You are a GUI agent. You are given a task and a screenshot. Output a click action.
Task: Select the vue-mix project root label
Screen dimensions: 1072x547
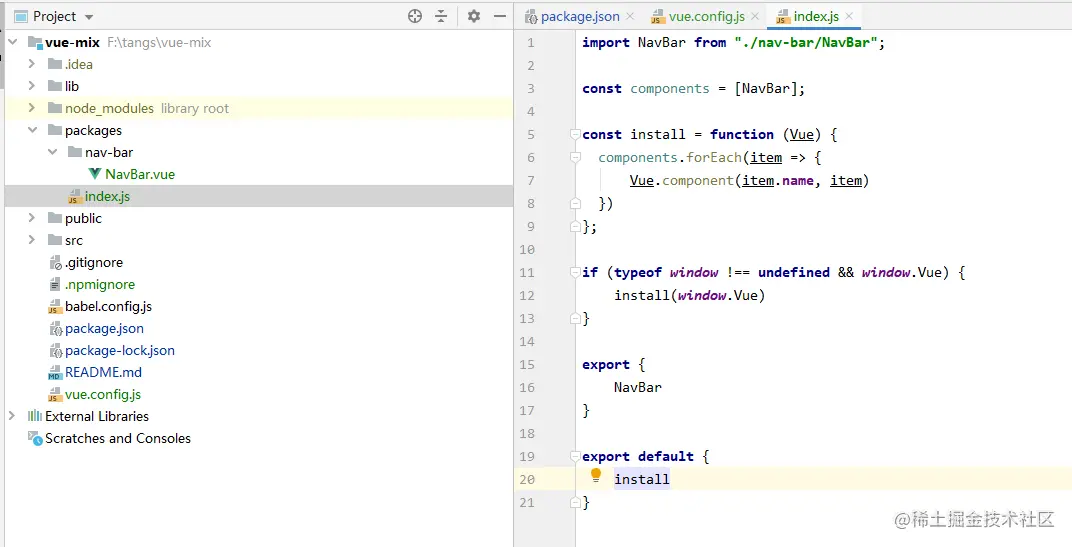coord(72,42)
